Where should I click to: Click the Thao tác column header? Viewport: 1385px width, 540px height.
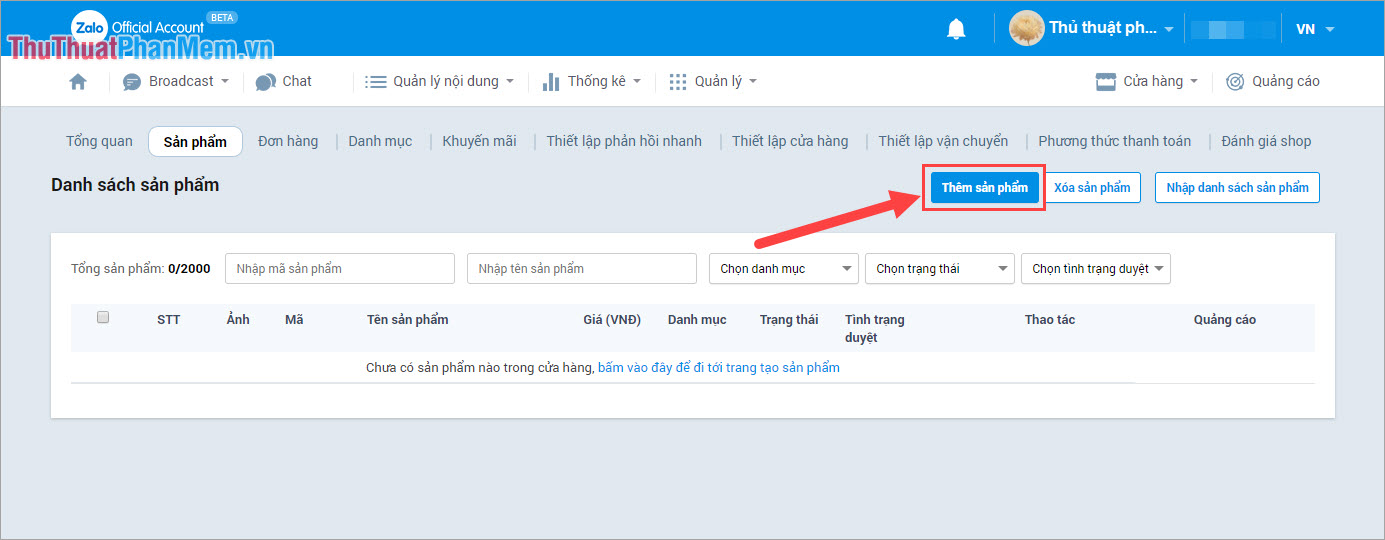[x=1050, y=320]
